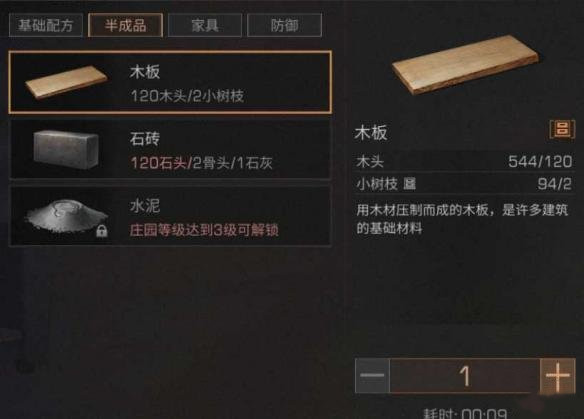Decrease quantity with the minus button
Viewport: 584px width, 419px height.
[x=372, y=375]
